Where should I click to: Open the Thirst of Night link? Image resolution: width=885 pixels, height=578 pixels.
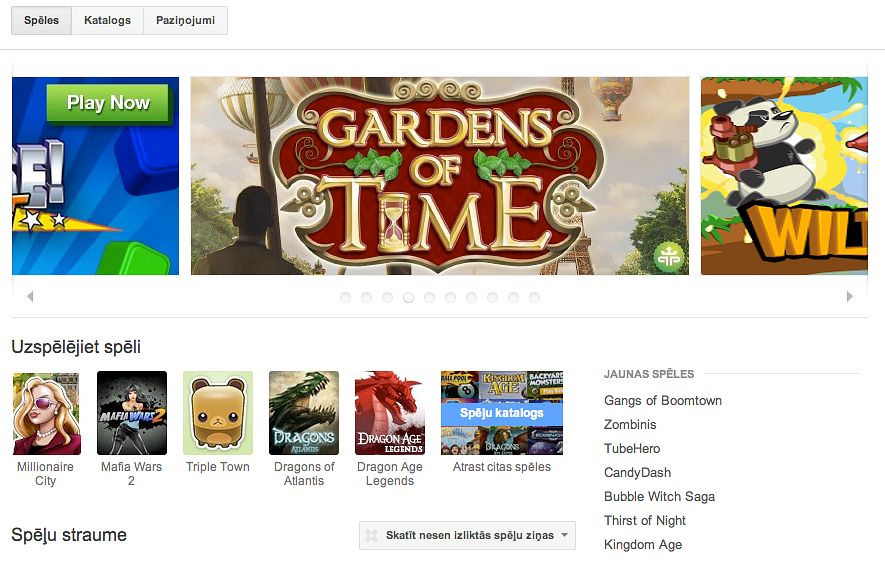(x=645, y=520)
